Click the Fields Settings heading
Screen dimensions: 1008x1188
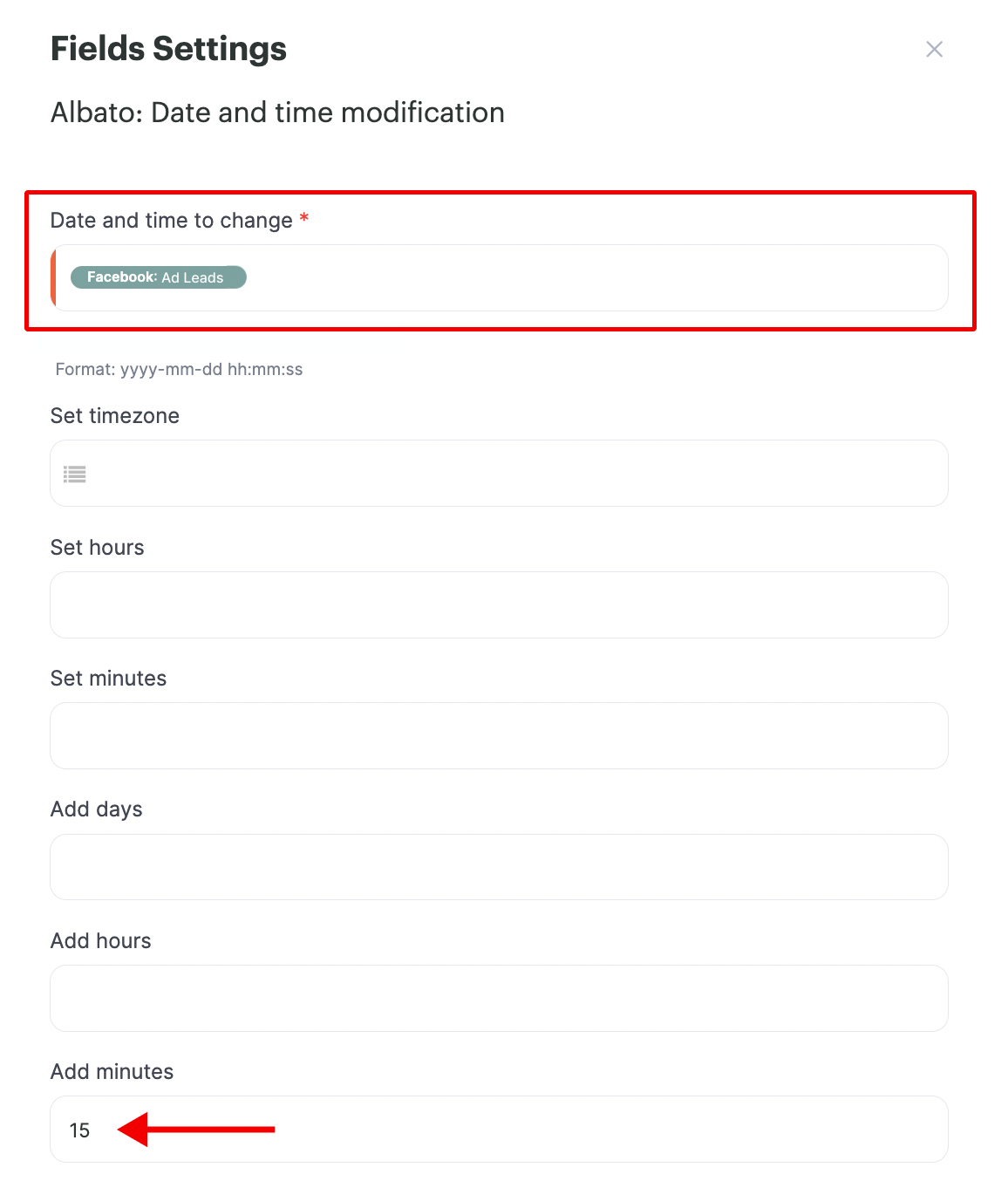[x=169, y=49]
